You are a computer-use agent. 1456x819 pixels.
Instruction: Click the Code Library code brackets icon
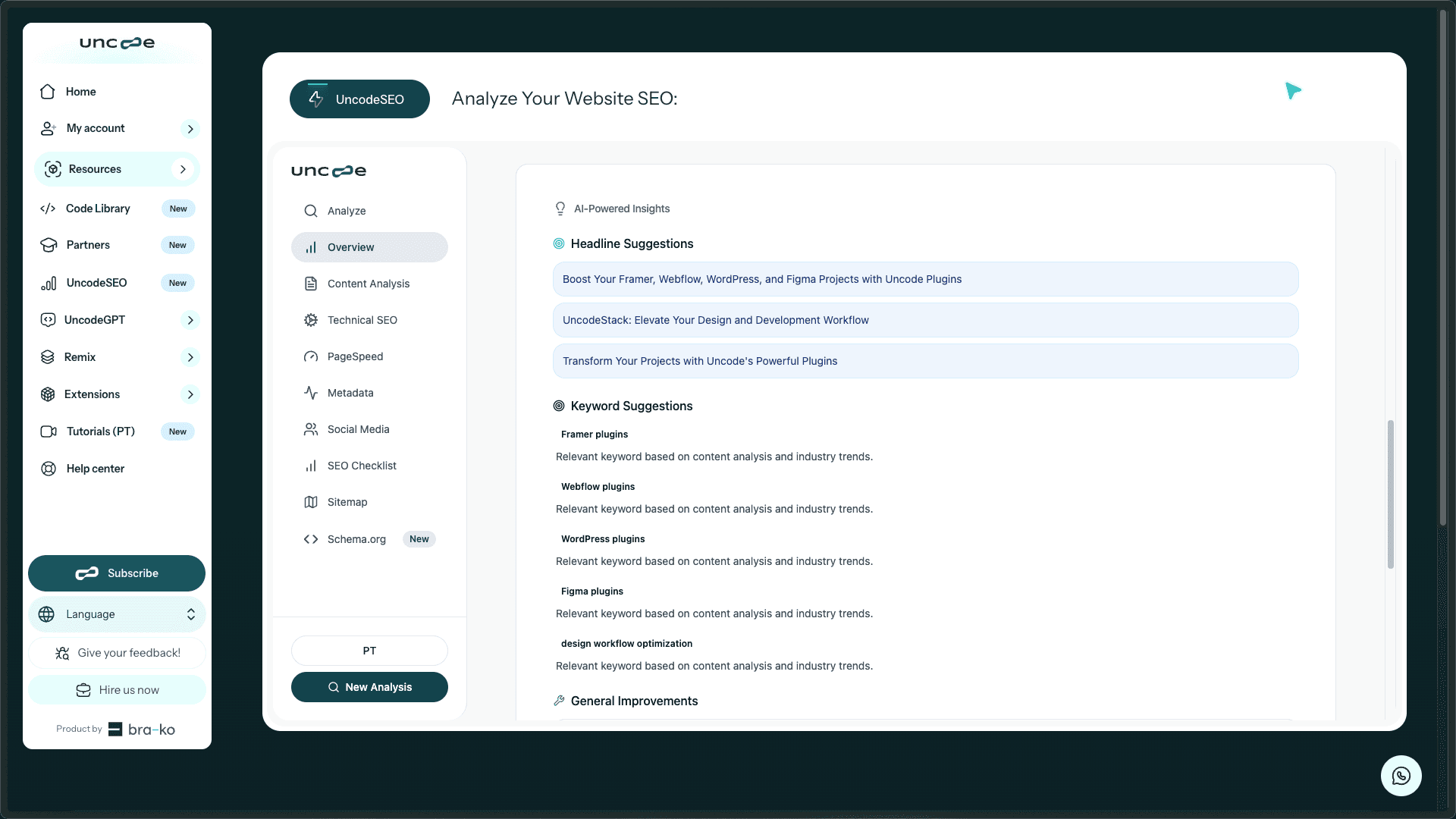tap(48, 209)
